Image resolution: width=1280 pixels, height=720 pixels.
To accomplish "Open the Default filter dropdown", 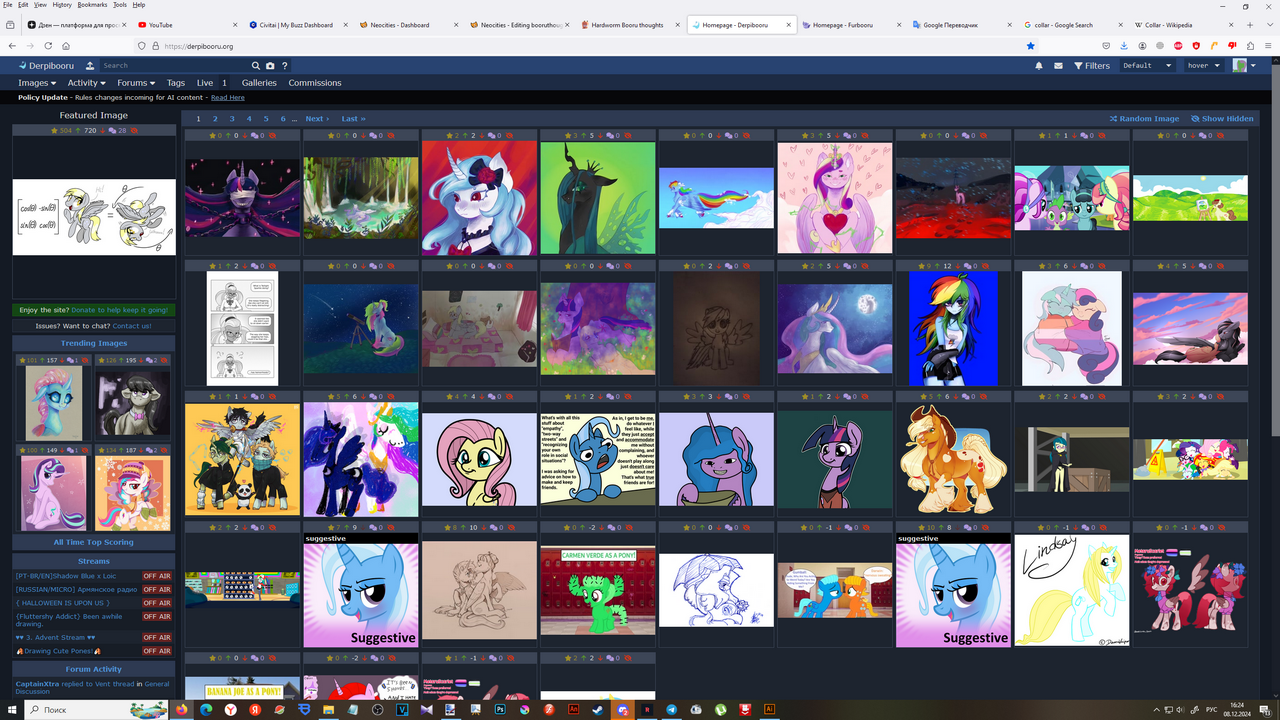I will 1147,66.
